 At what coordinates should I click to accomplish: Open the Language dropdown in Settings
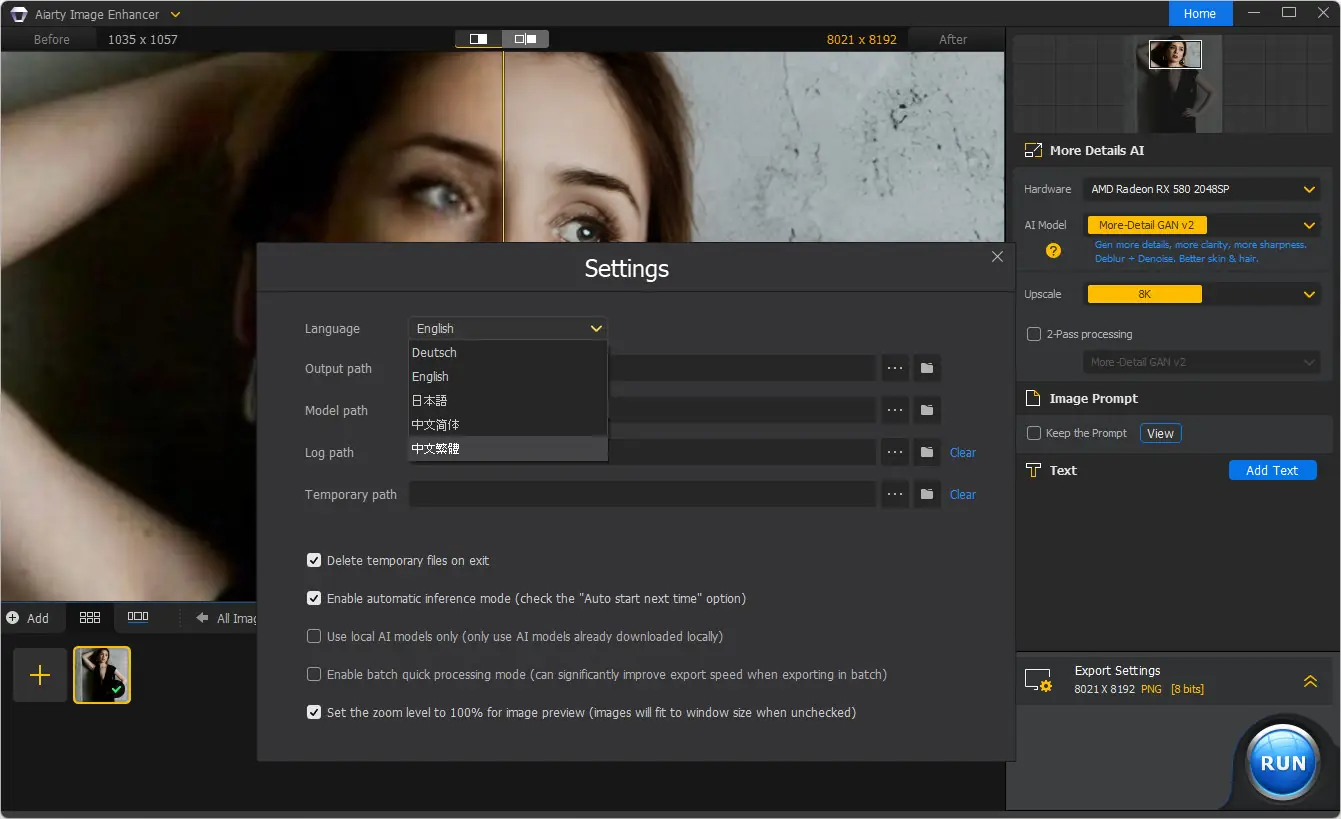click(x=507, y=328)
